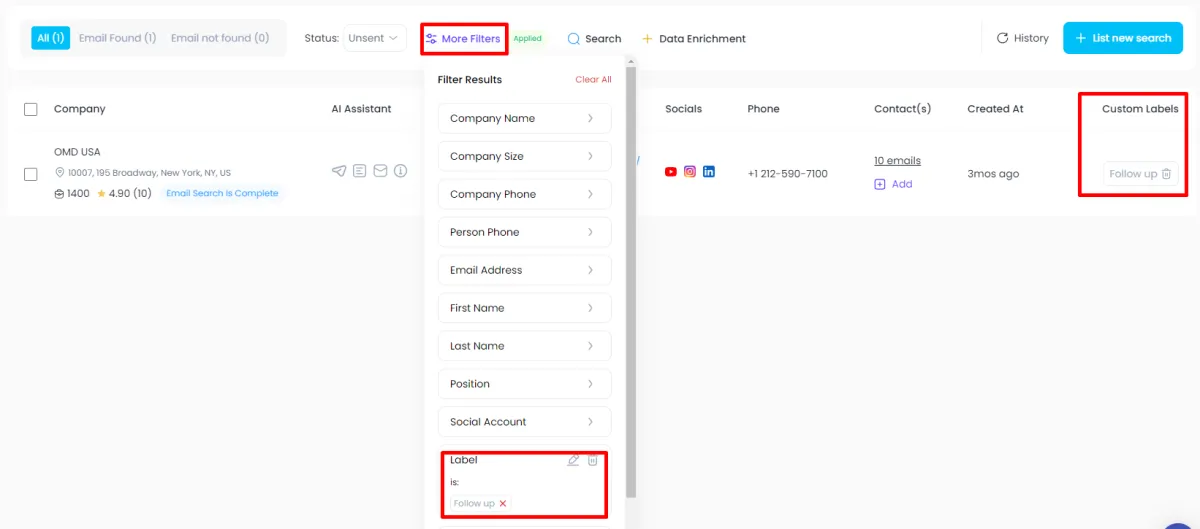Tick the select-all checkbox in the table header

31,109
